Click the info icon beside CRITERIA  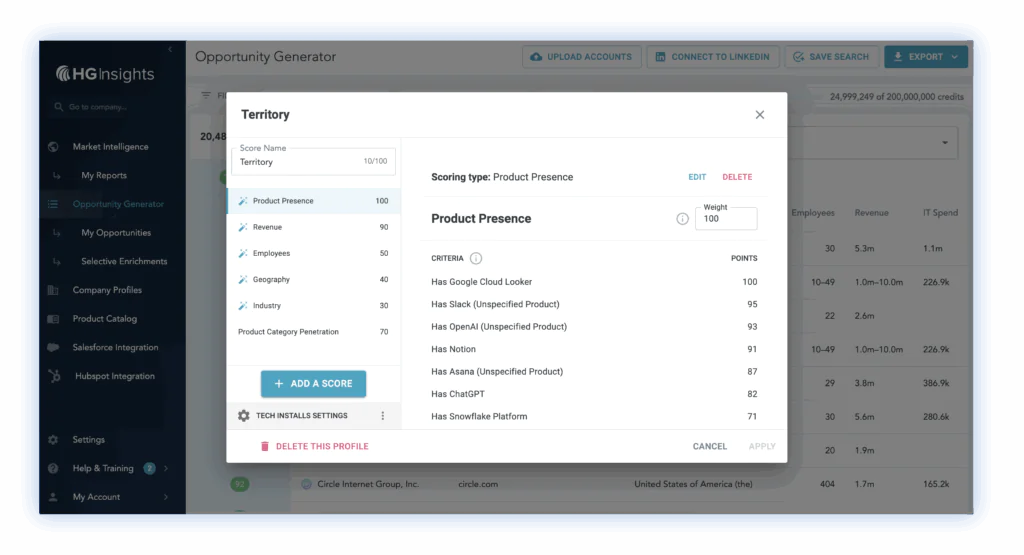(476, 259)
